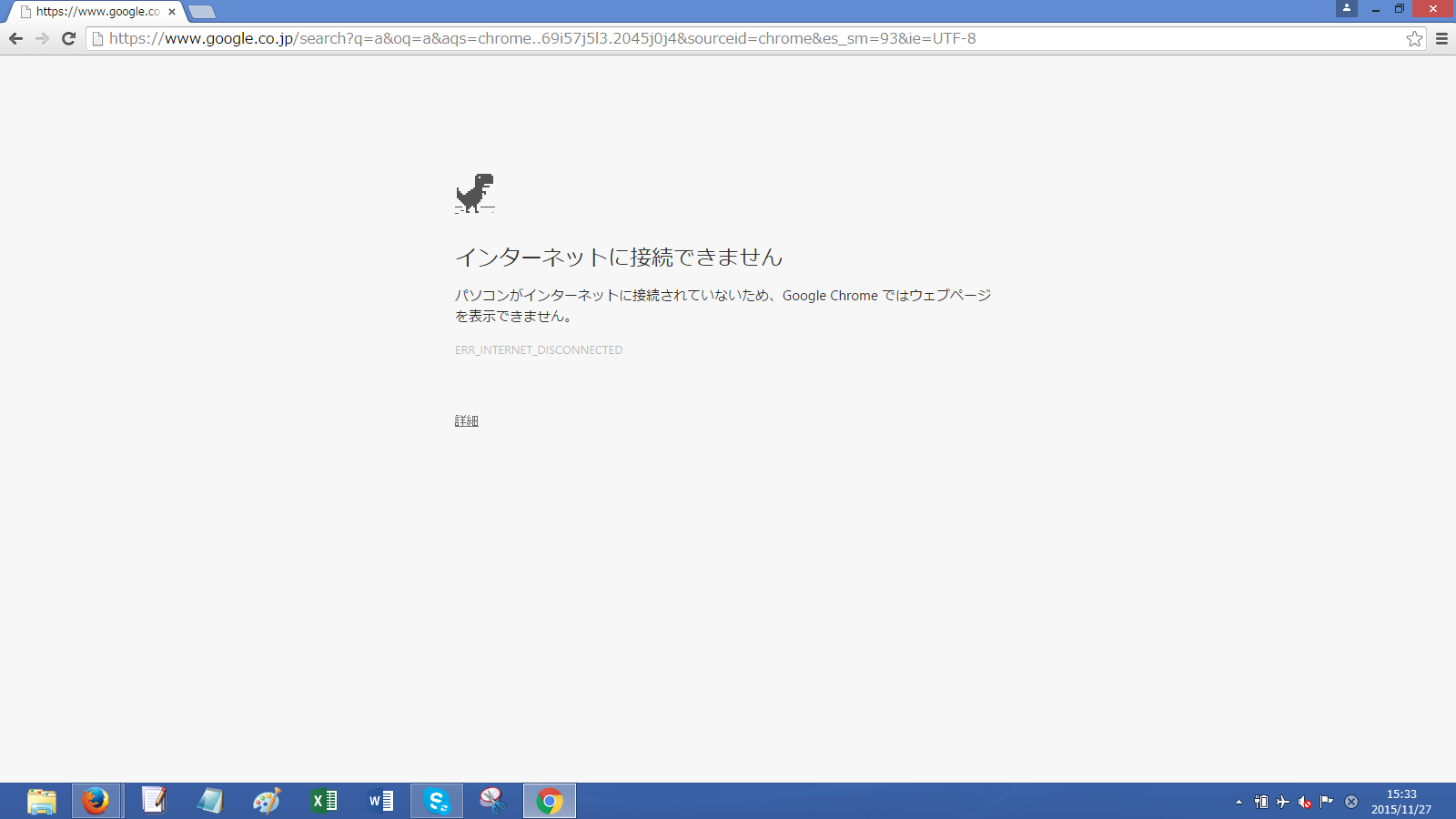This screenshot has height=819, width=1456.
Task: Go back using the browser back arrow
Action: coord(15,38)
